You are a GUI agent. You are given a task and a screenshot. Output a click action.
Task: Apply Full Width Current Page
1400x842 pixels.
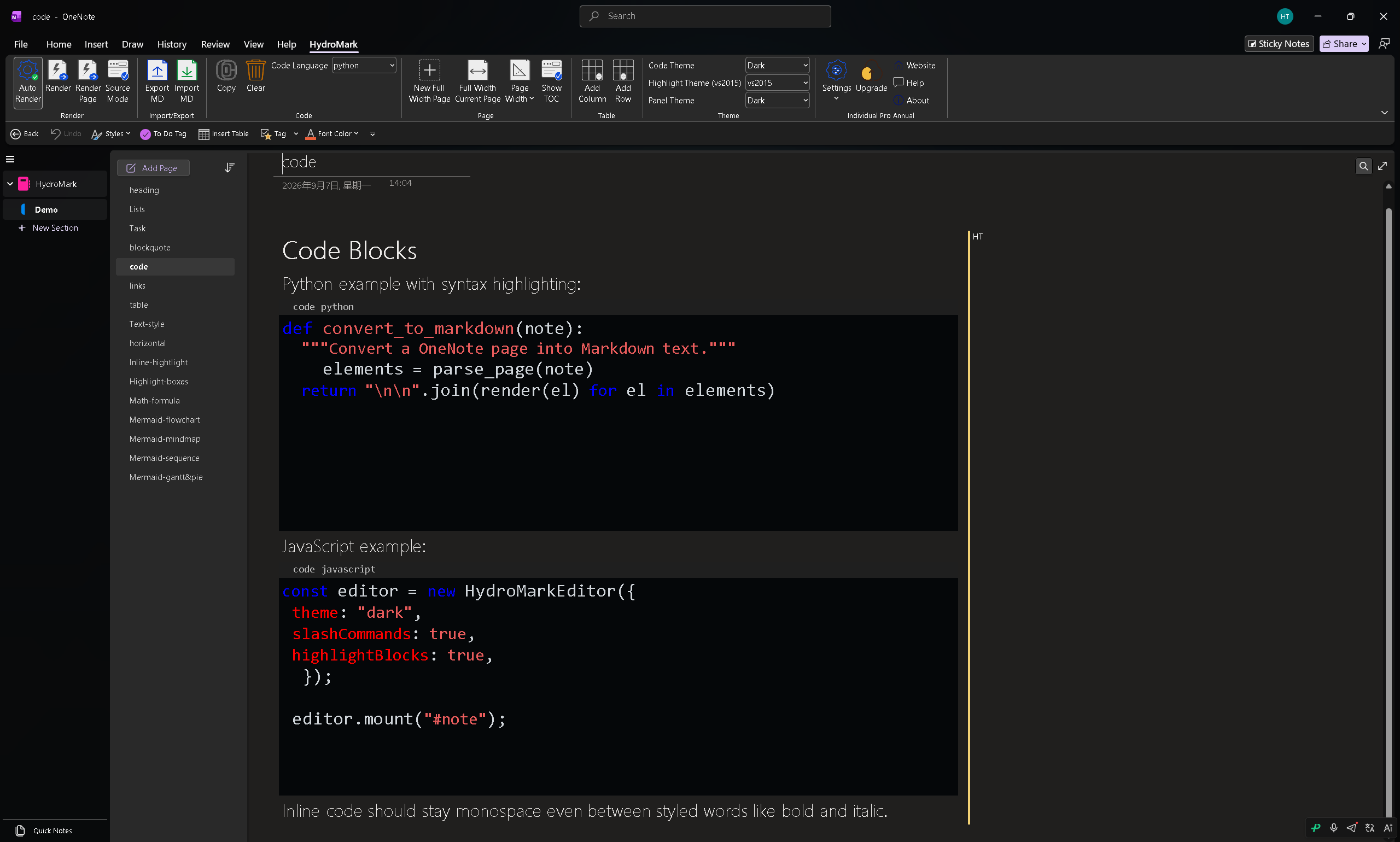coord(477,82)
